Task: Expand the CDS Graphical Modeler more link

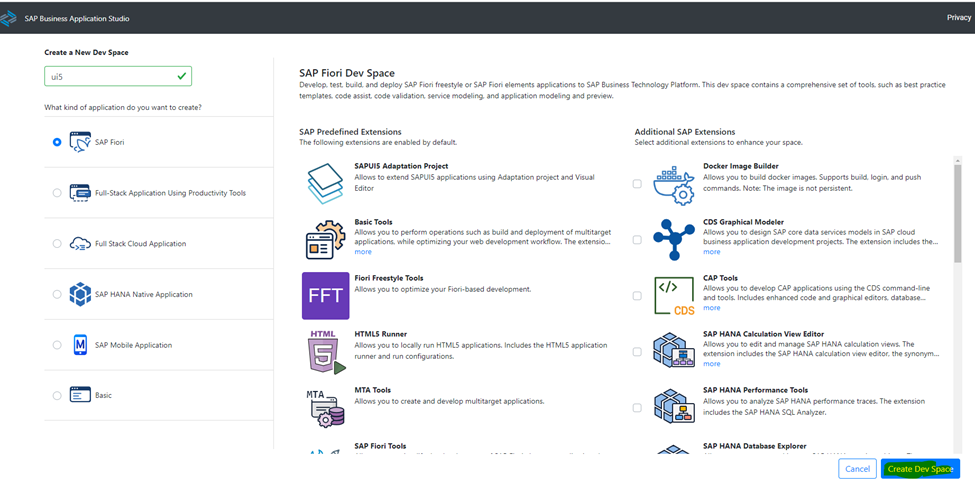Action: (712, 252)
